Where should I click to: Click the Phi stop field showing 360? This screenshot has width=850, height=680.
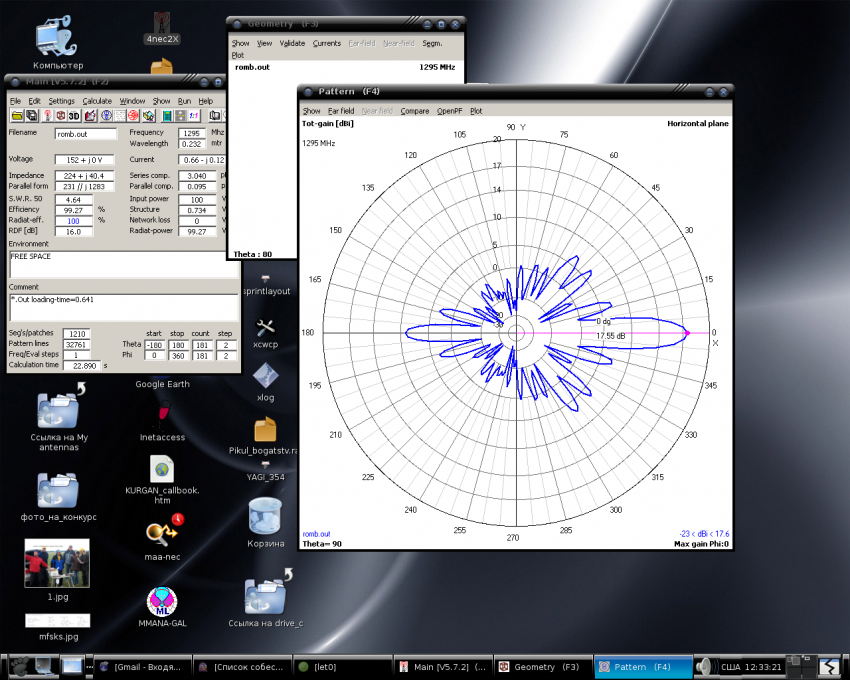pos(177,356)
